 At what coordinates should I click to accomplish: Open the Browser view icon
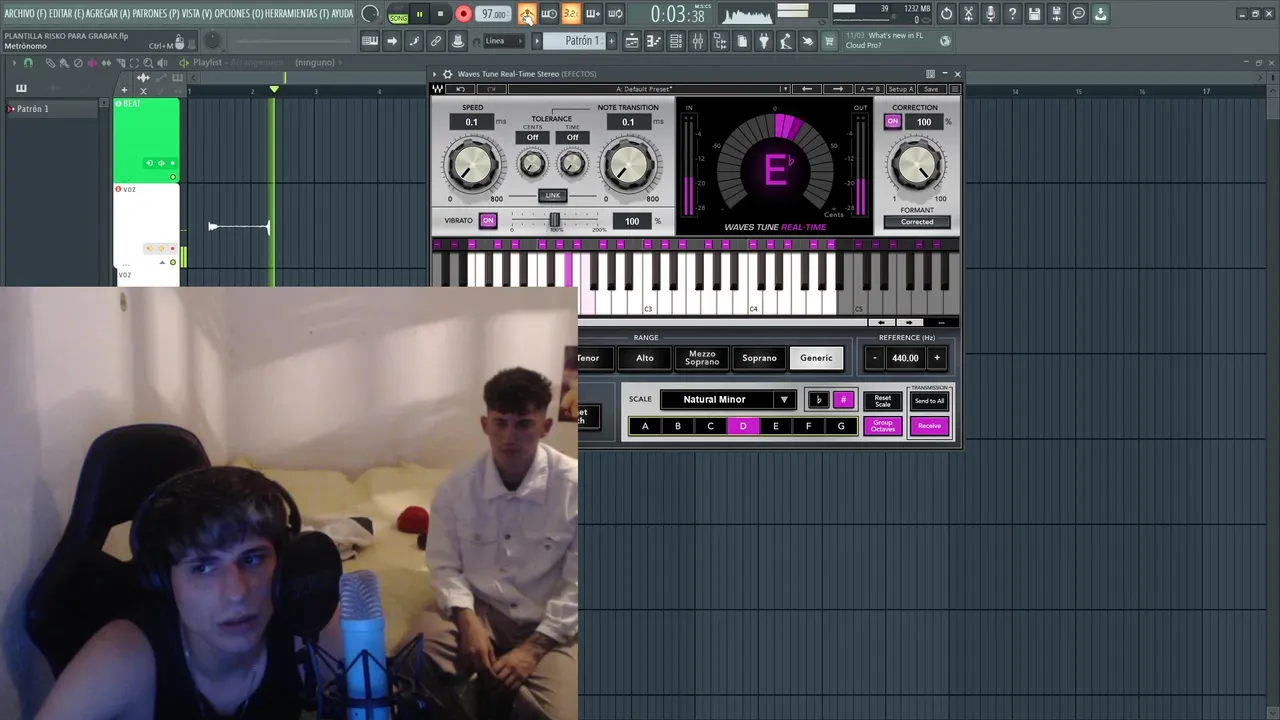[x=720, y=41]
